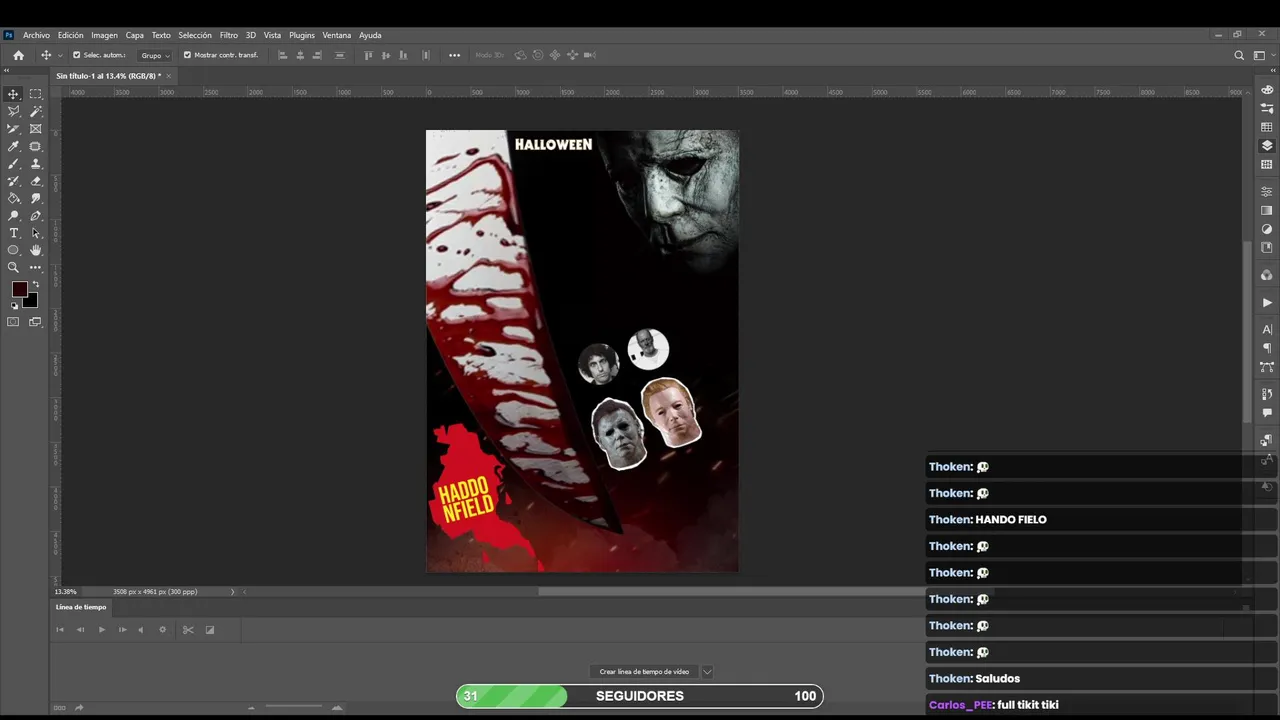Select the Frame tool
Image resolution: width=1280 pixels, height=720 pixels.
[36, 129]
